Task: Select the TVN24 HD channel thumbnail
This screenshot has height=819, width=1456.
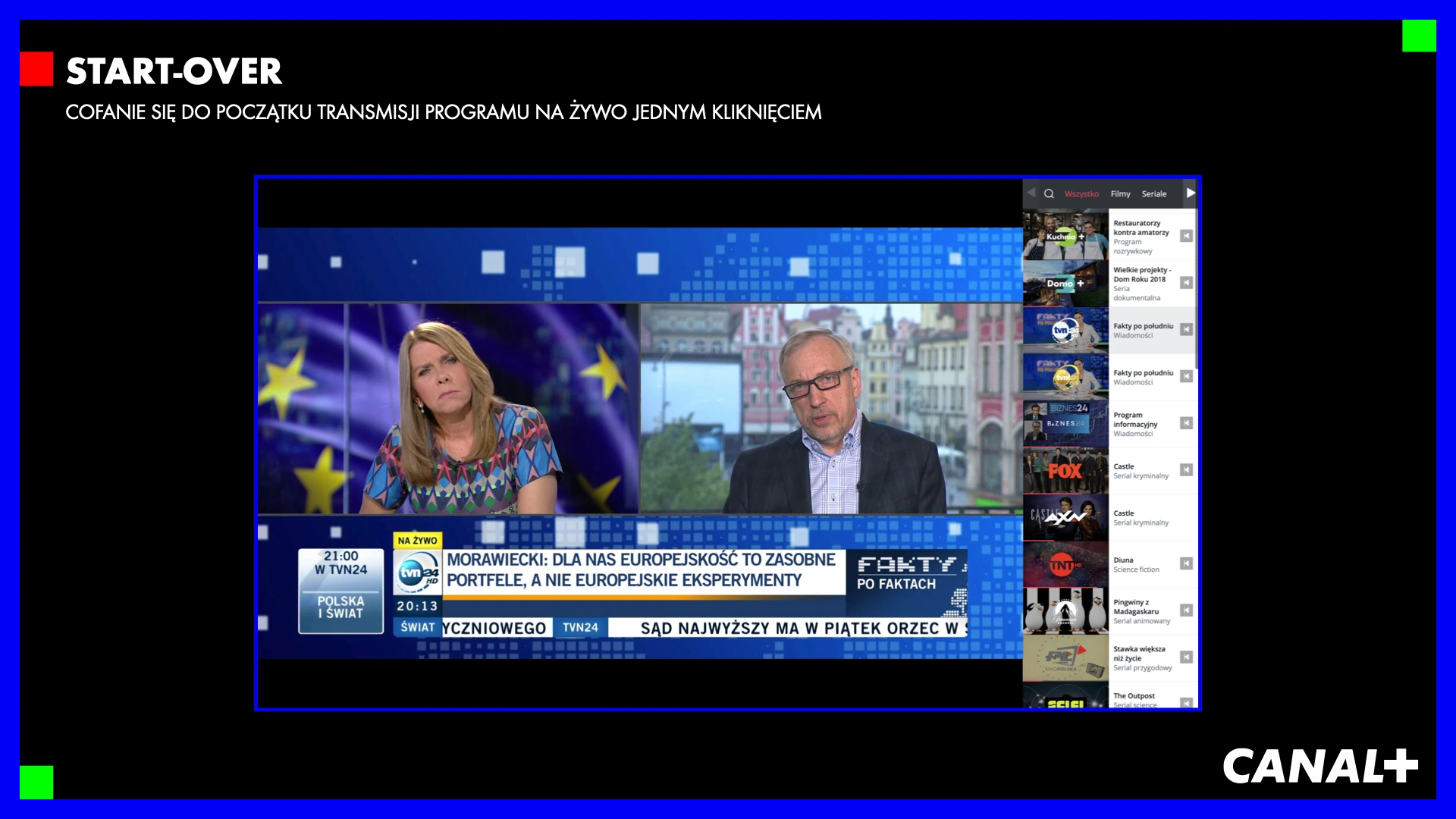Action: pyautogui.click(x=1065, y=329)
